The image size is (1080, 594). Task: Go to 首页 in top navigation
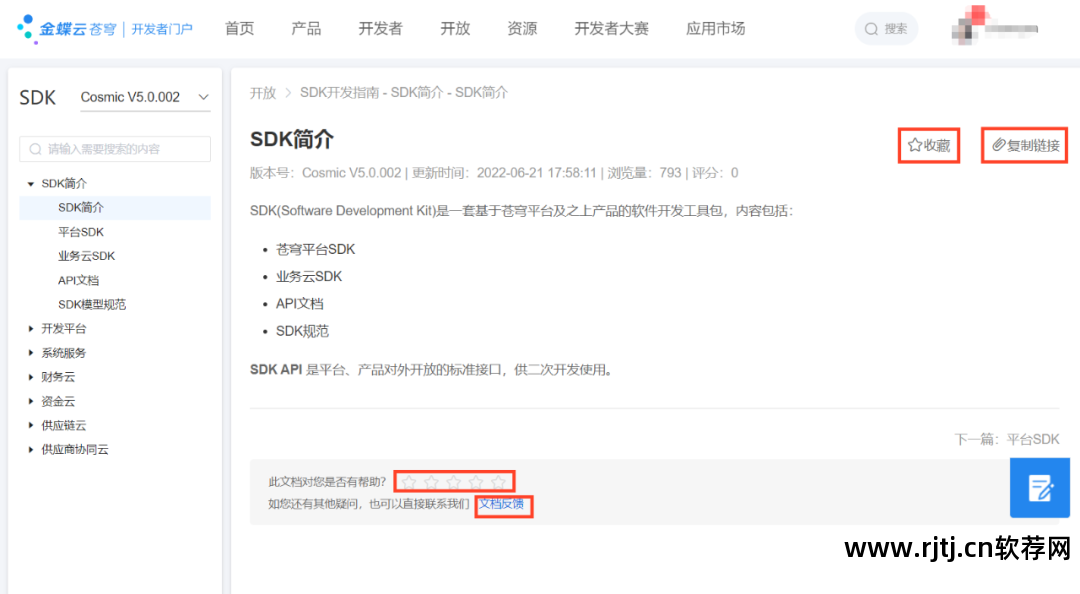click(239, 29)
